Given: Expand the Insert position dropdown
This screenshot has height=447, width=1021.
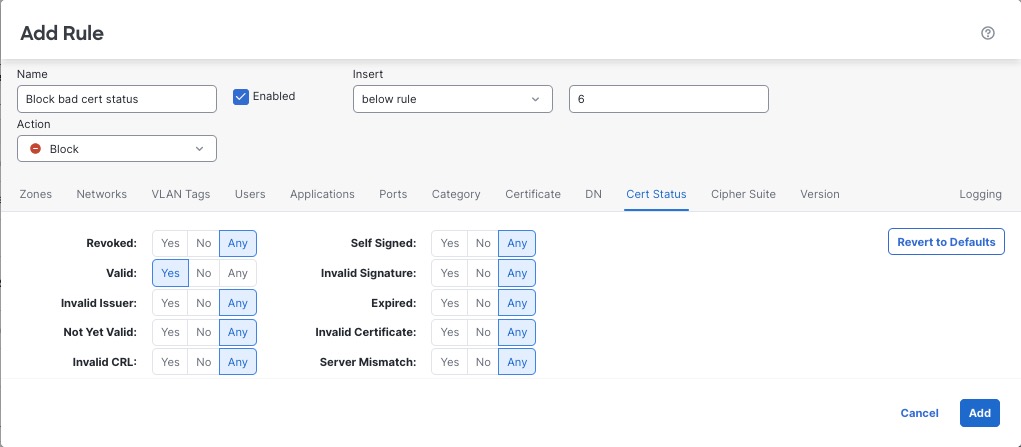Looking at the screenshot, I should click(452, 99).
